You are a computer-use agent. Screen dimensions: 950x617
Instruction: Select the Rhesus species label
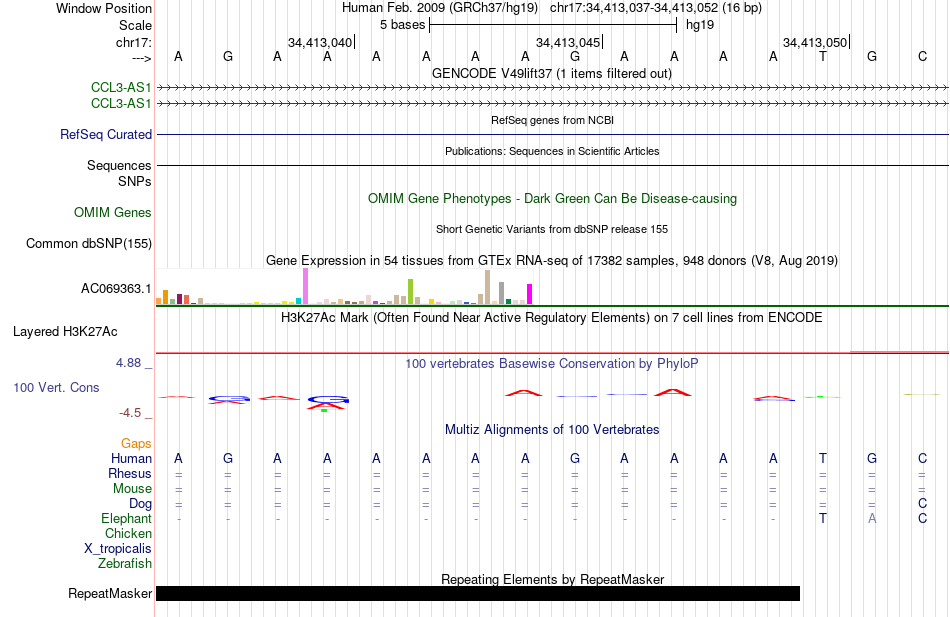point(130,473)
